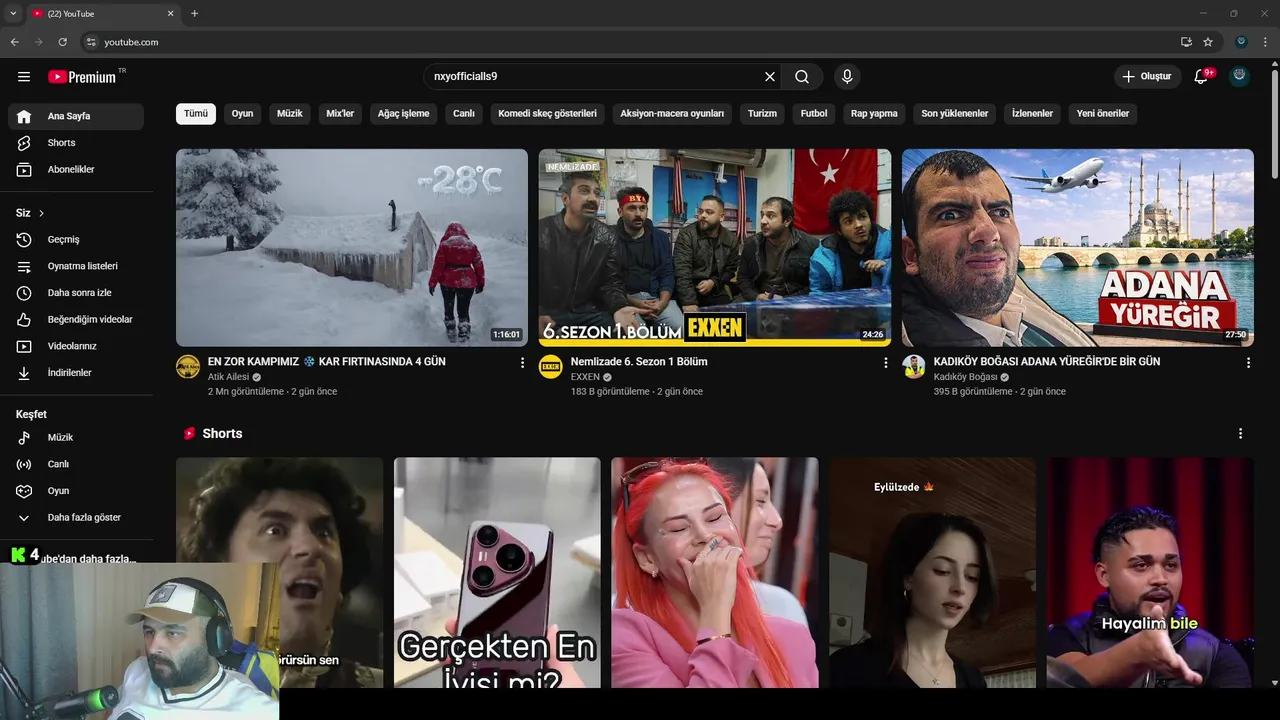Open more options for Nemlizade video
Viewport: 1280px width, 720px height.
[885, 363]
